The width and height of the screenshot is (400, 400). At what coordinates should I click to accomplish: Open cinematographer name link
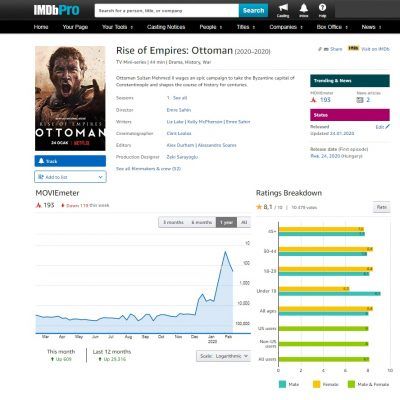pyautogui.click(x=179, y=133)
